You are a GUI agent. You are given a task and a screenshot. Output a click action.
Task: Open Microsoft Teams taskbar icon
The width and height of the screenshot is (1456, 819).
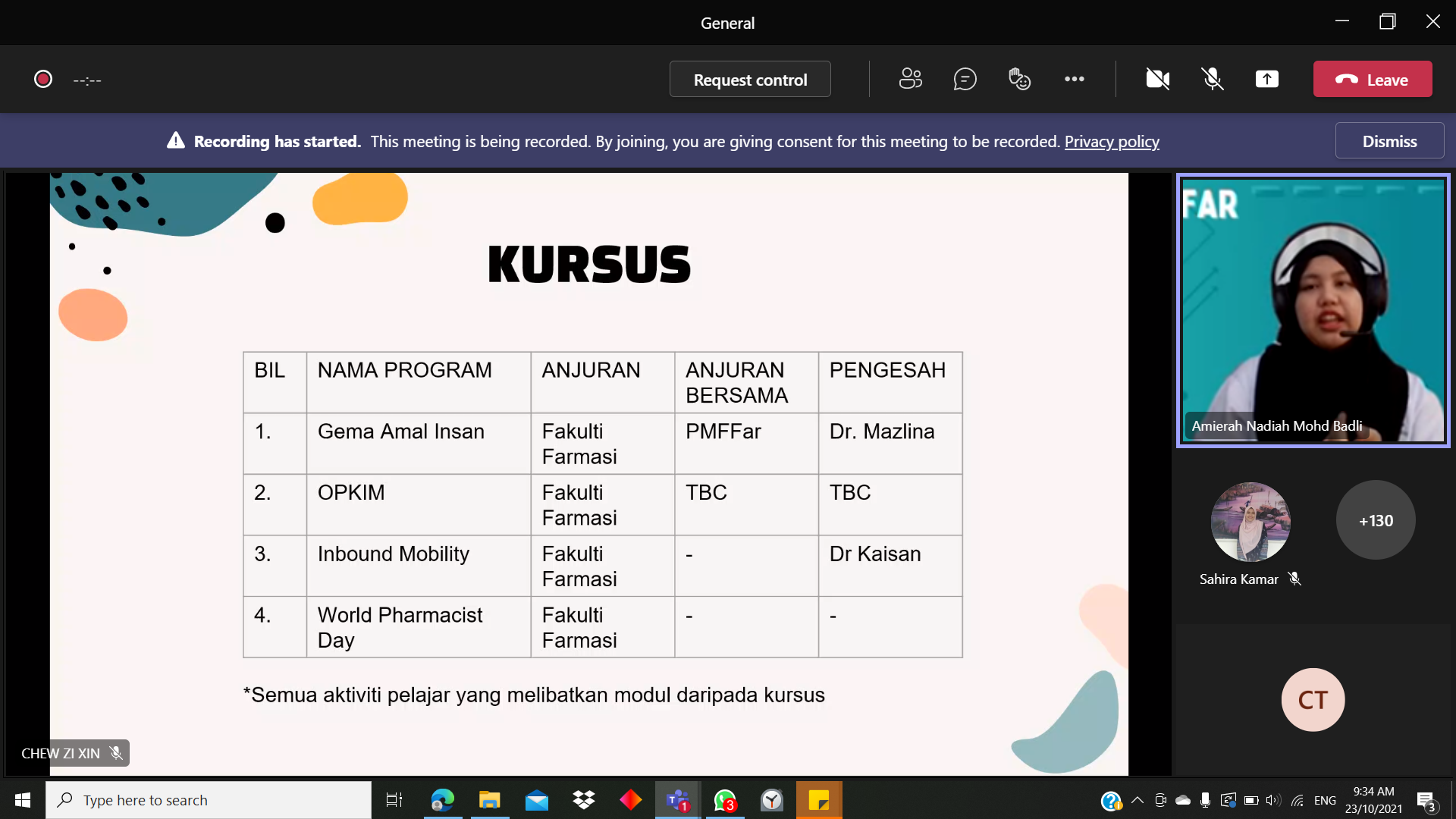[x=677, y=800]
